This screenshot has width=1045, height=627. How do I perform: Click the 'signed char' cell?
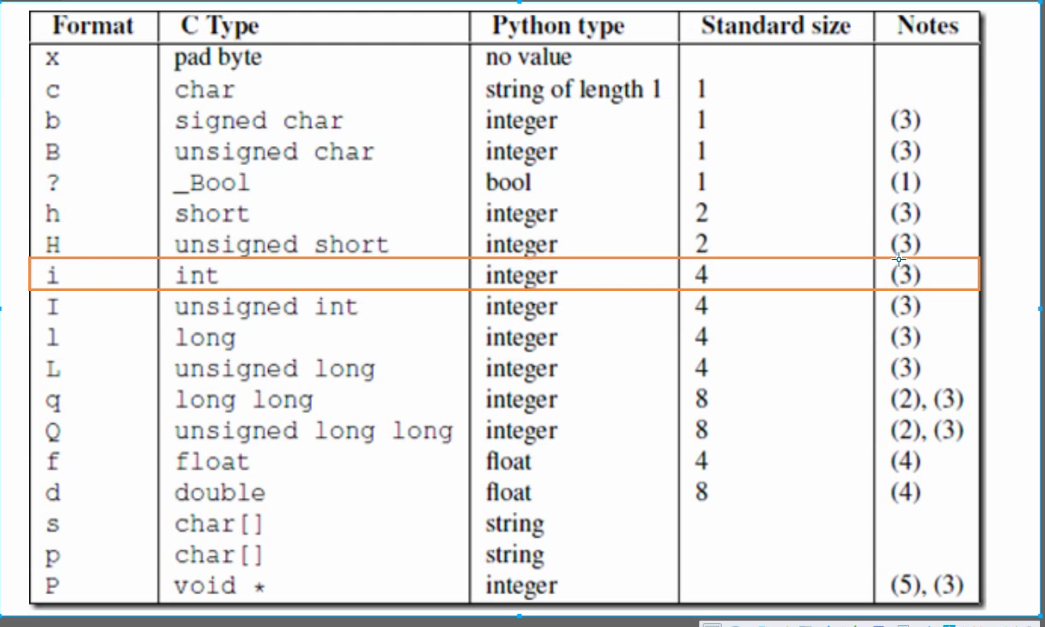tap(258, 121)
